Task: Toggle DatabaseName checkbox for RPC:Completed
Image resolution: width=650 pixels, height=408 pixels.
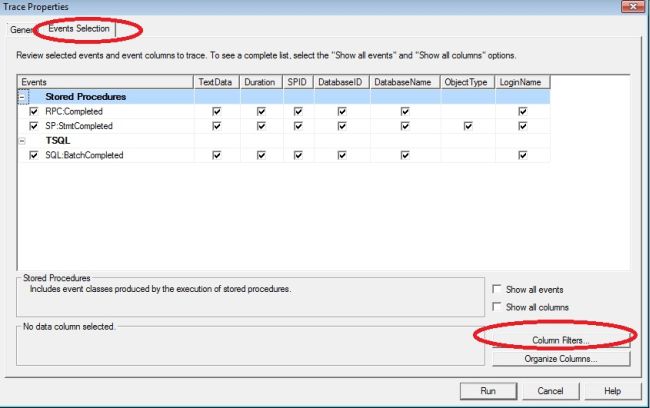Action: 405,111
